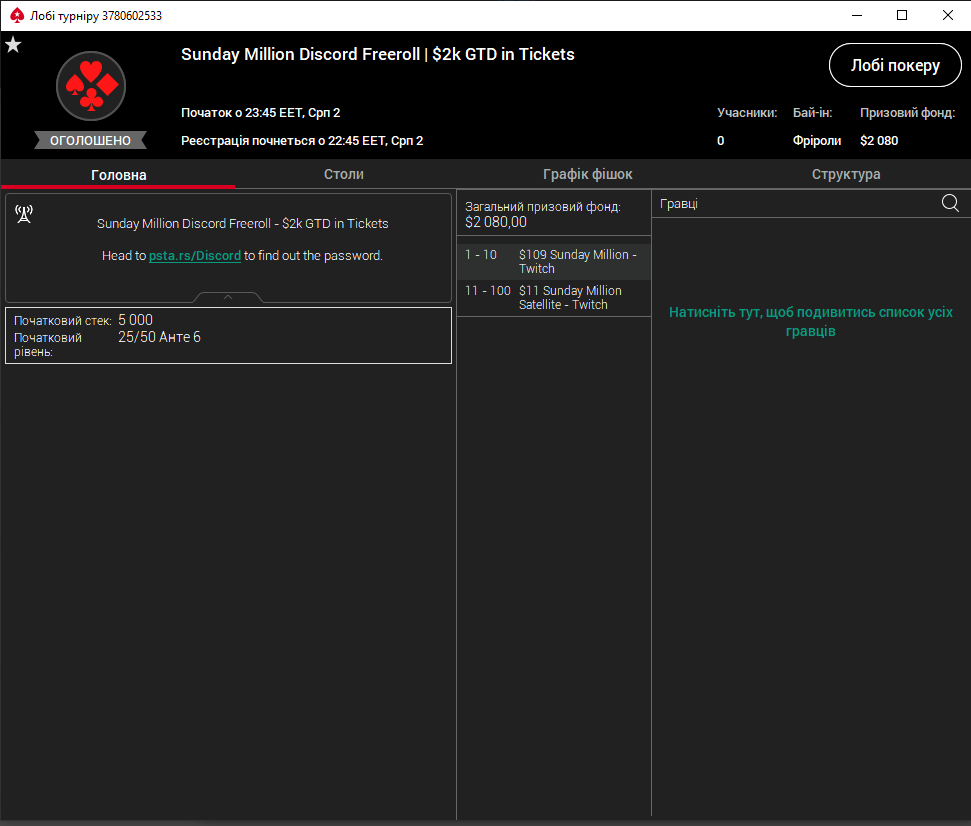The width and height of the screenshot is (971, 826).
Task: Minimize the tournament lobby window
Action: click(x=857, y=15)
